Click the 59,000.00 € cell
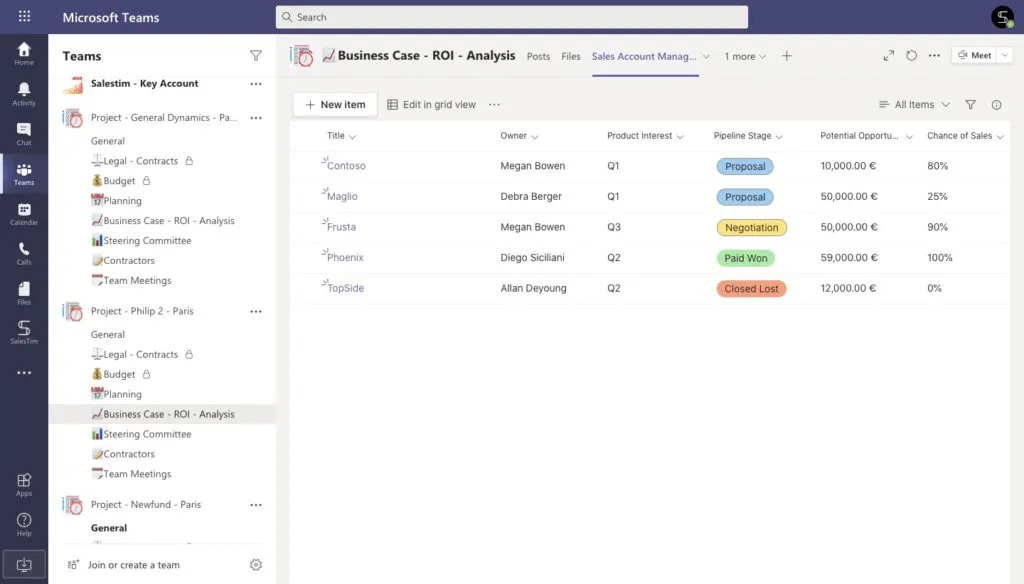The width and height of the screenshot is (1024, 584). [x=849, y=257]
